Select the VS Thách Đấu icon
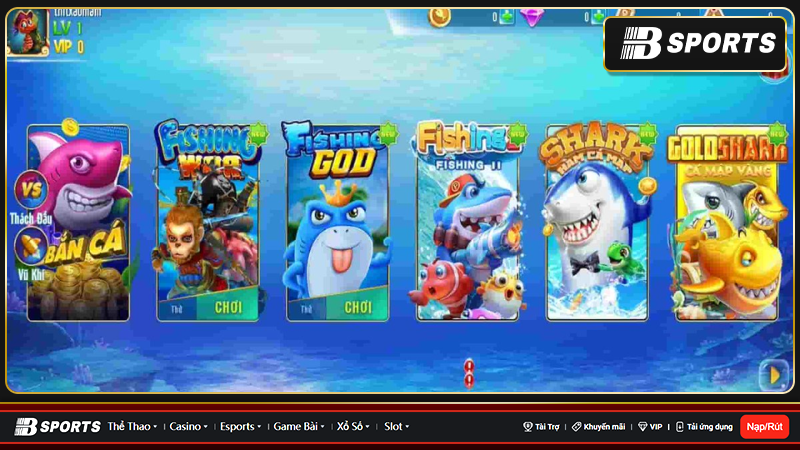 tap(31, 197)
